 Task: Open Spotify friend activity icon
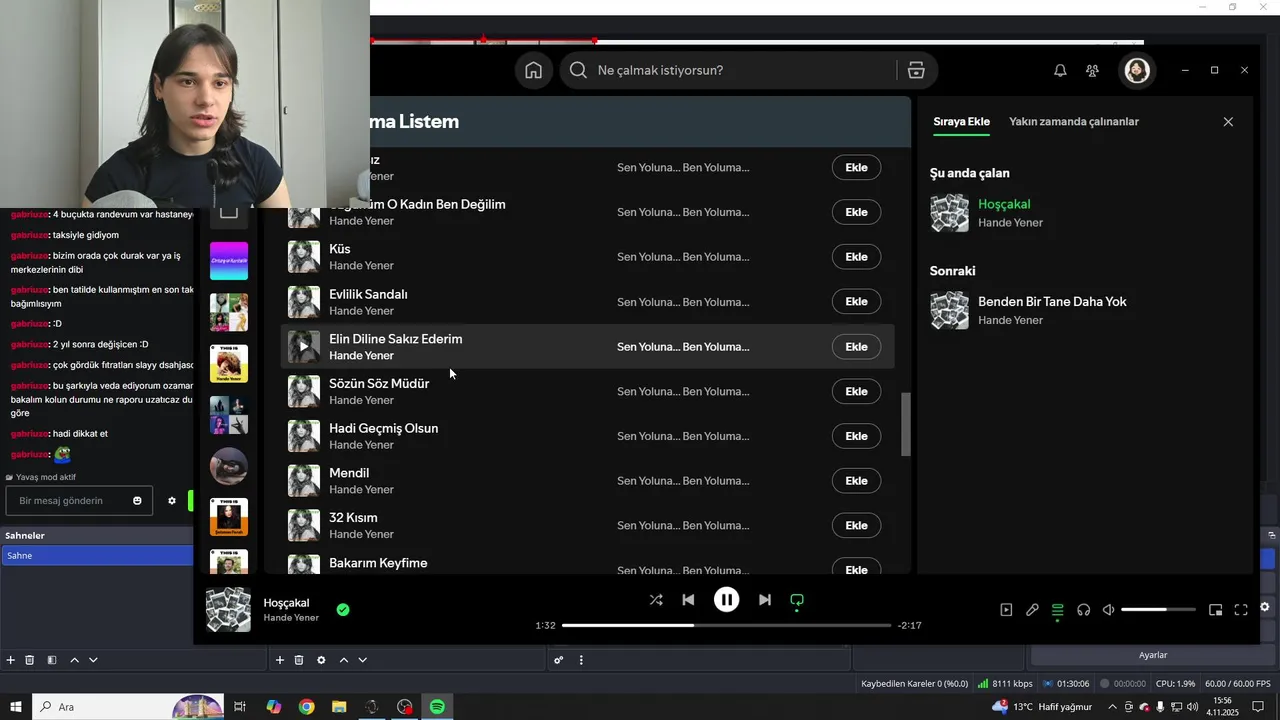pyautogui.click(x=1092, y=70)
